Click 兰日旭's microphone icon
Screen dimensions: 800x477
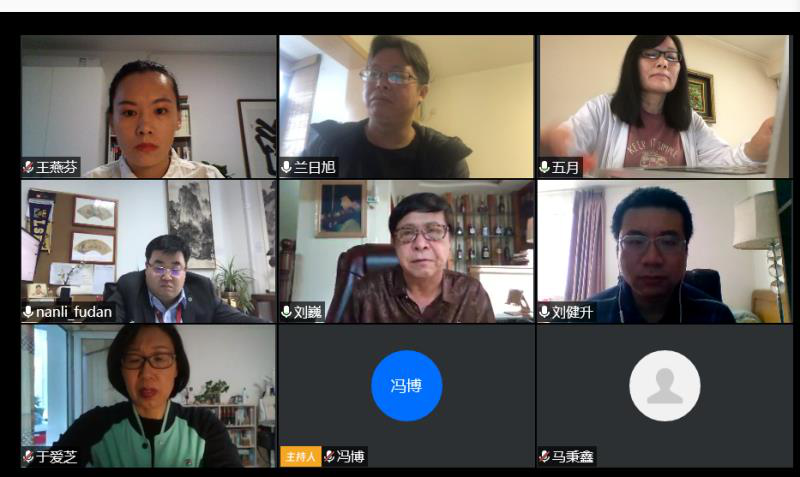pyautogui.click(x=287, y=167)
